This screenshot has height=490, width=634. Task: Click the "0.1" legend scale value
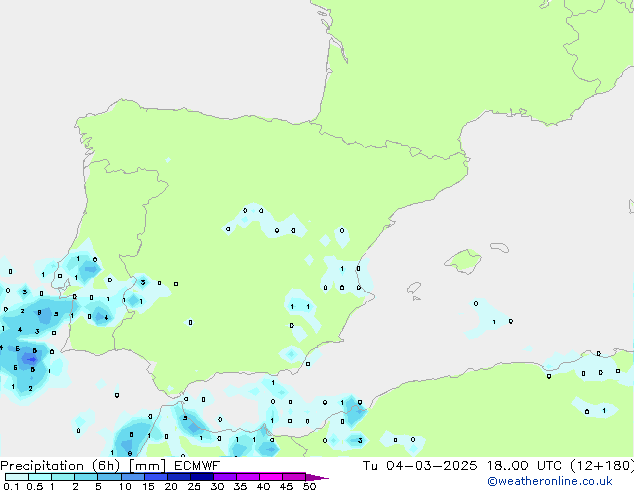(x=10, y=486)
